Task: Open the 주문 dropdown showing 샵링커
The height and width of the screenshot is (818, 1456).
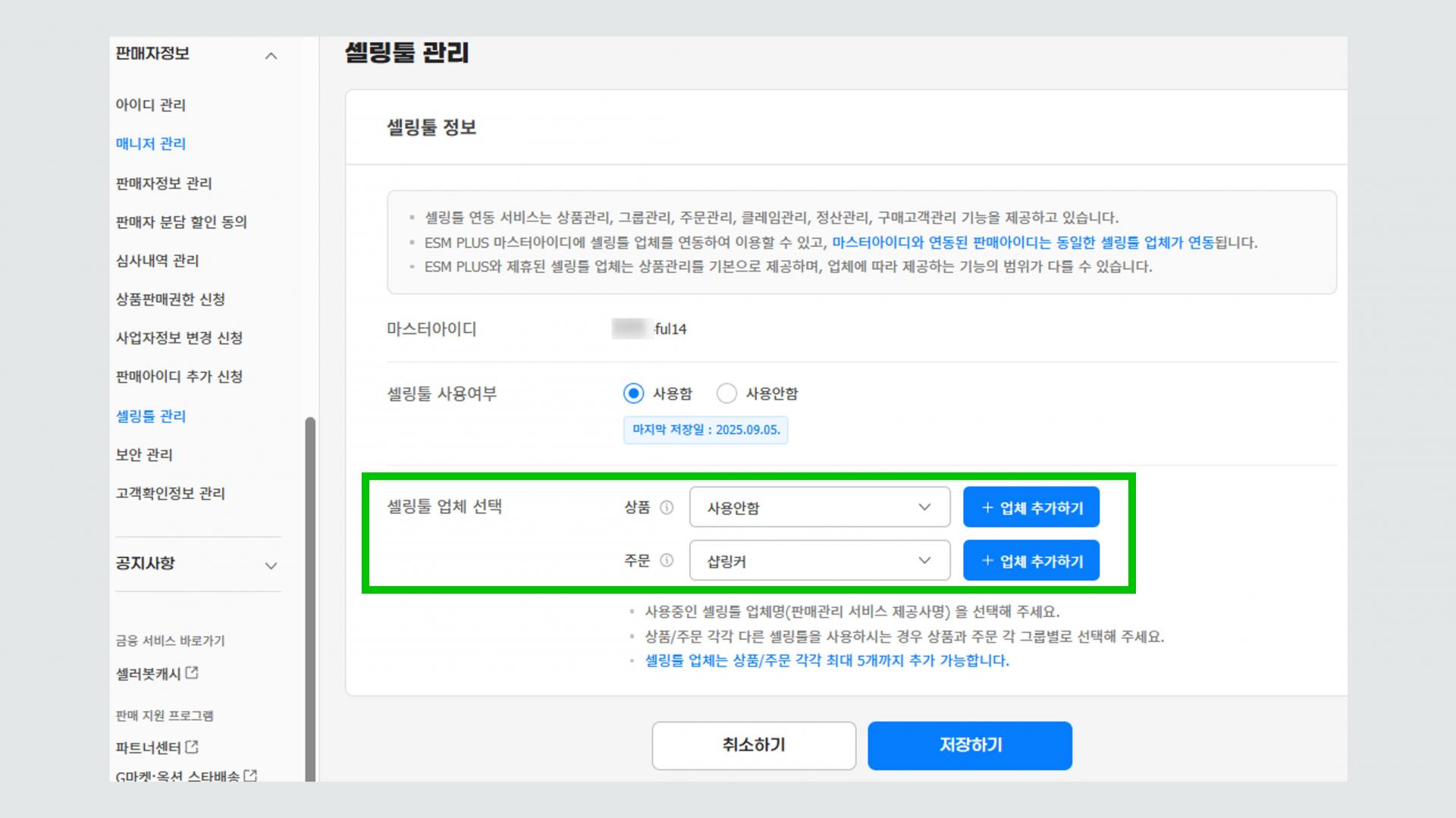Action: [x=819, y=560]
